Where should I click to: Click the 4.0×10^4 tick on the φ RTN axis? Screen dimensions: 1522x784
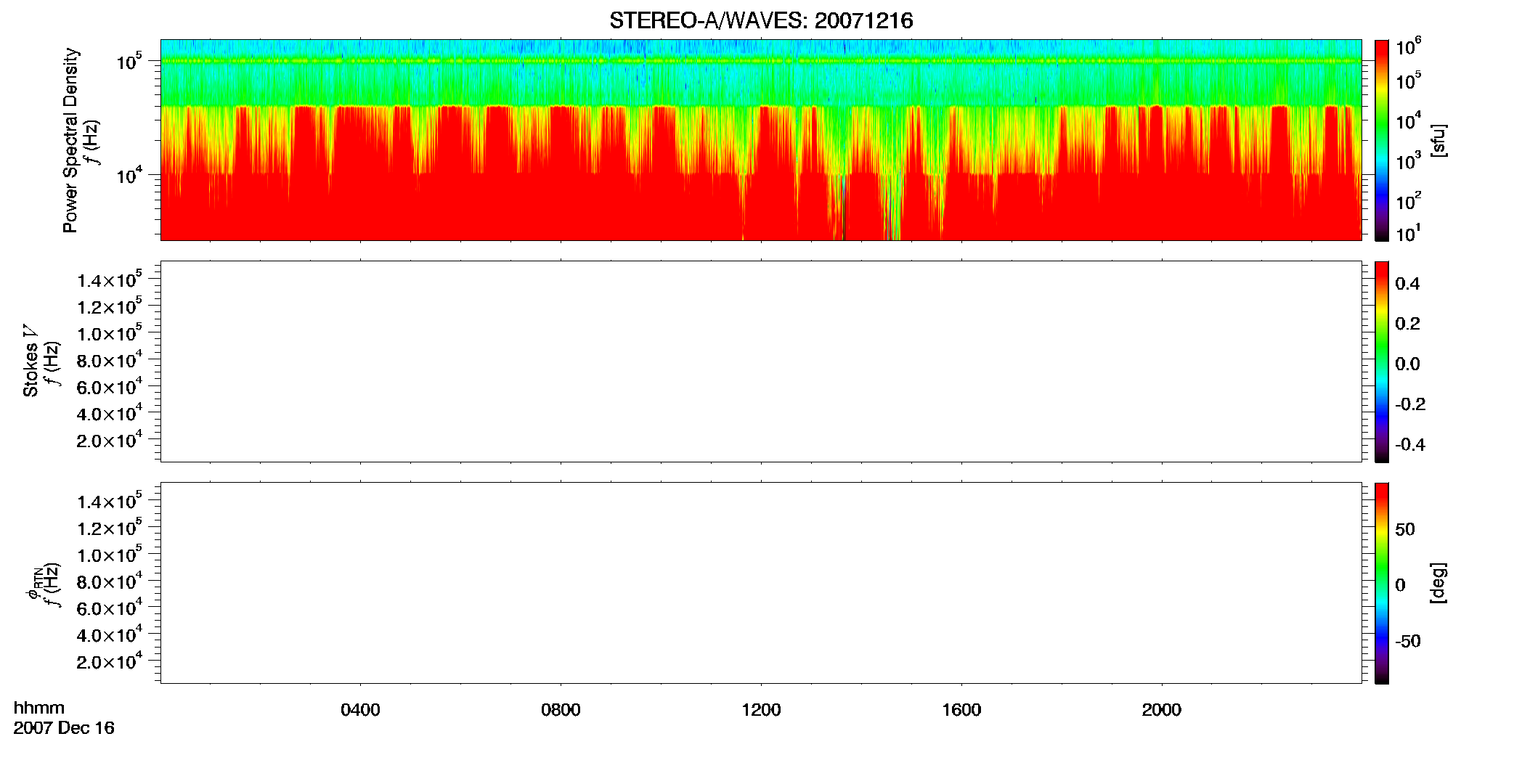pyautogui.click(x=110, y=634)
